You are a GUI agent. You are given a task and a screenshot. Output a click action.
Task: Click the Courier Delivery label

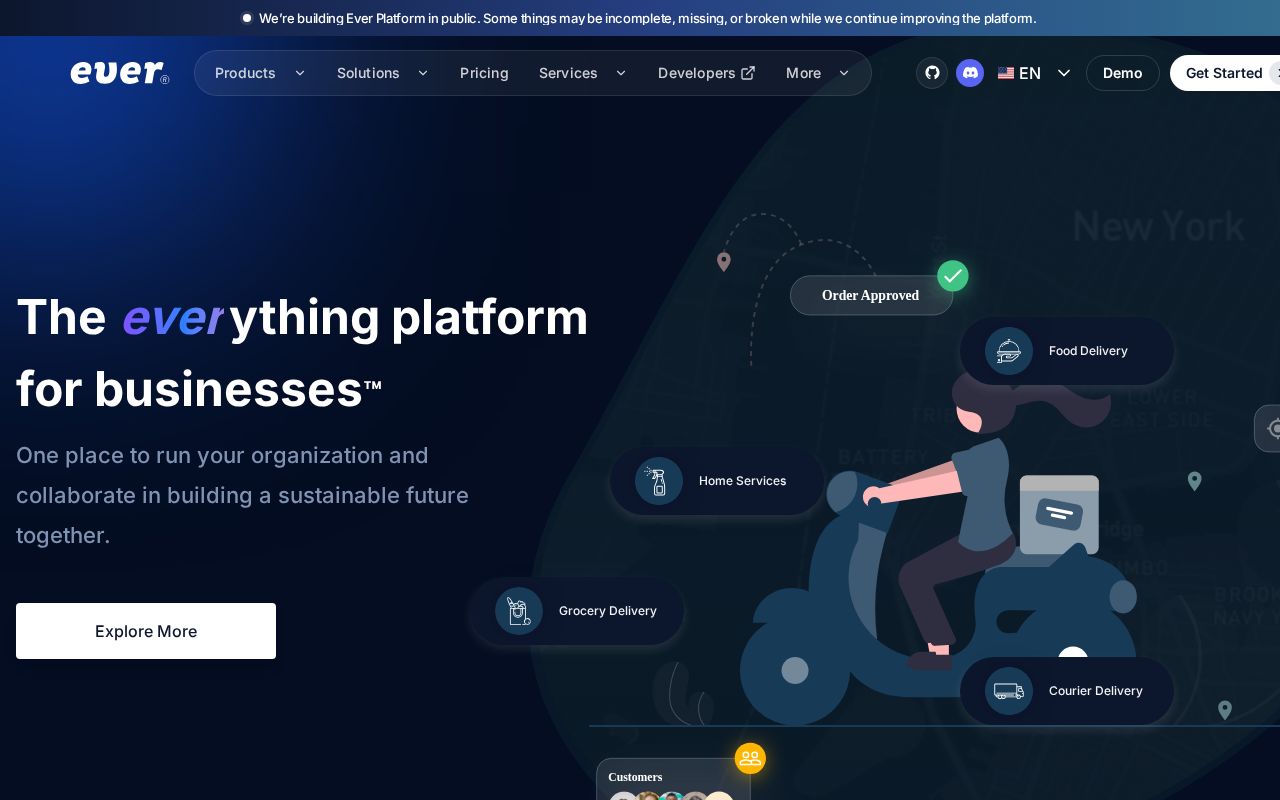point(1096,691)
